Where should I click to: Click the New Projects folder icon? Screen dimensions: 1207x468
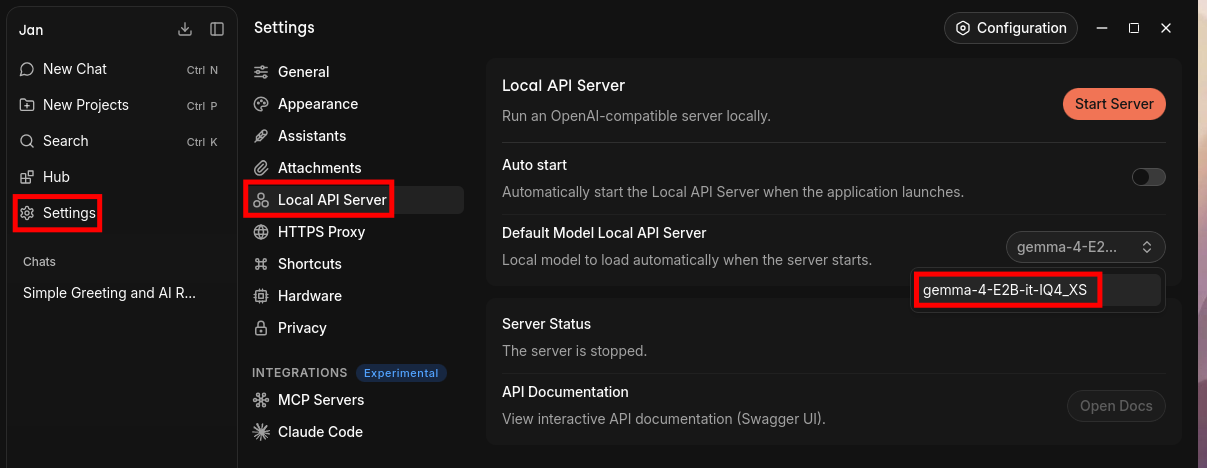click(x=27, y=105)
